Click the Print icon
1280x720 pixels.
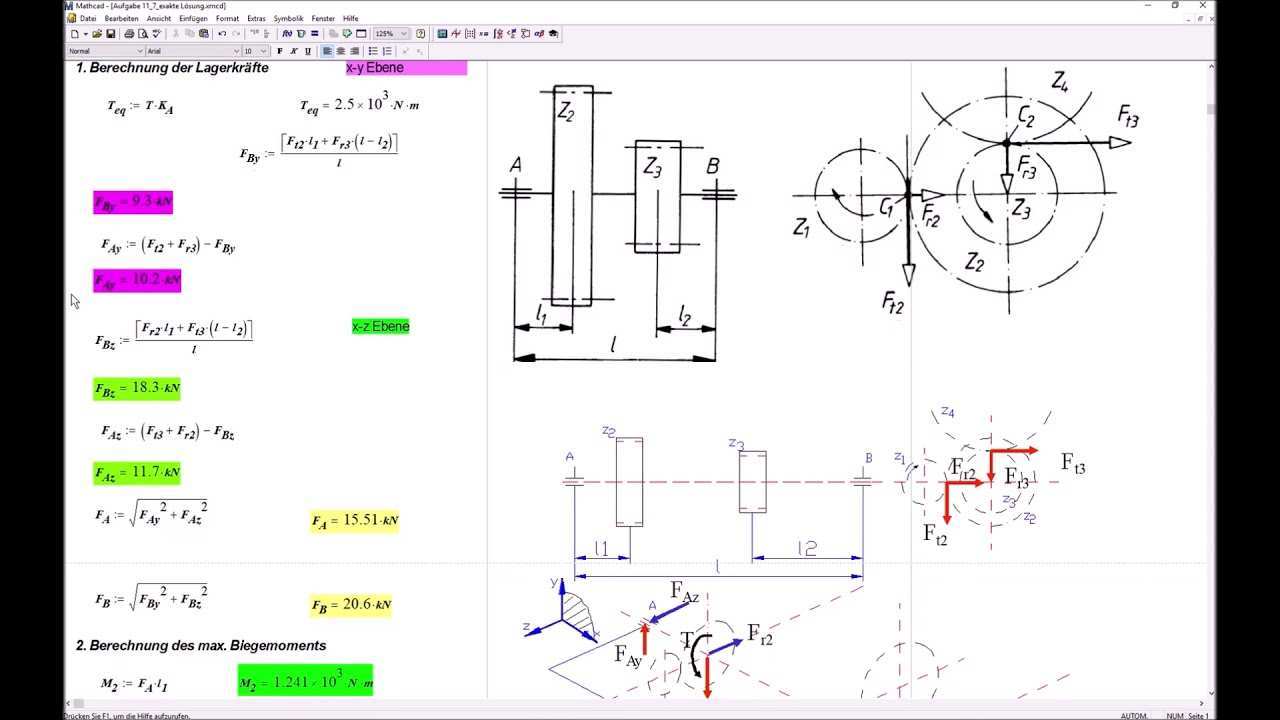[130, 33]
